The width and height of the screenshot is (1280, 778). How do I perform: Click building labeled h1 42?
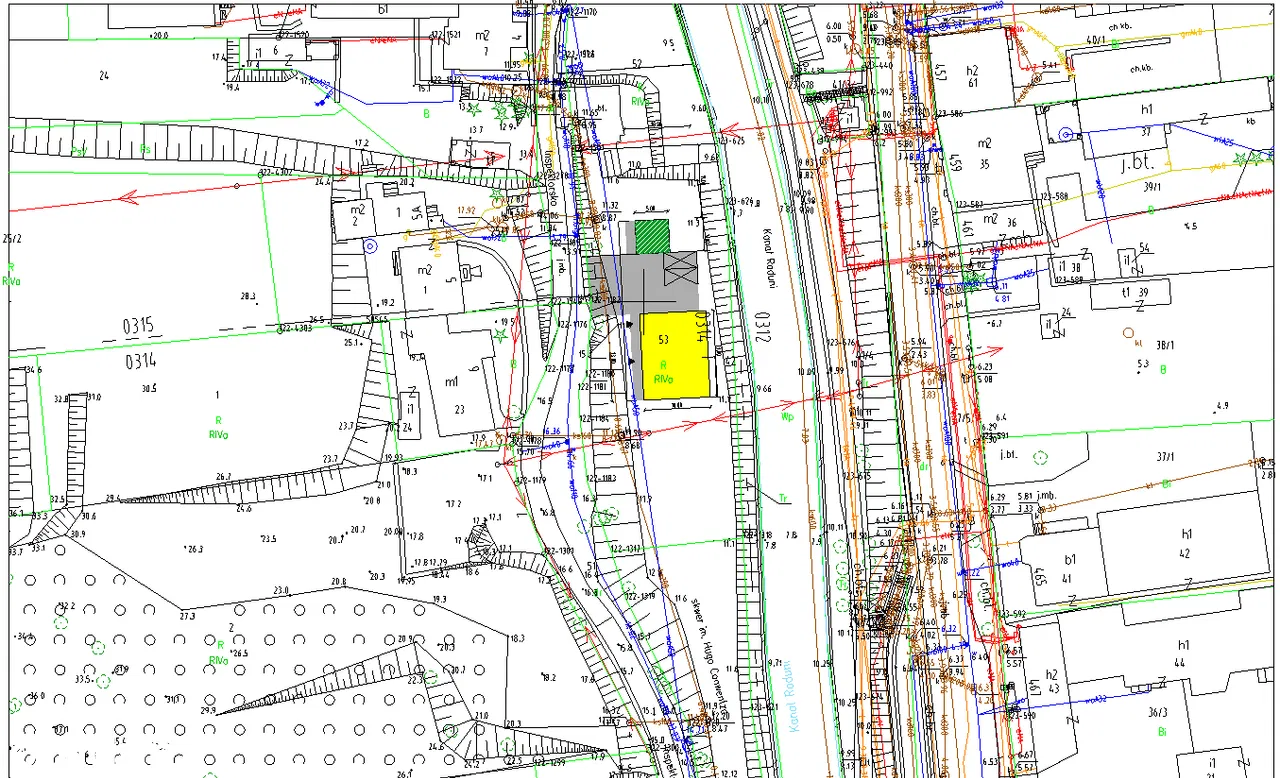tap(1185, 543)
